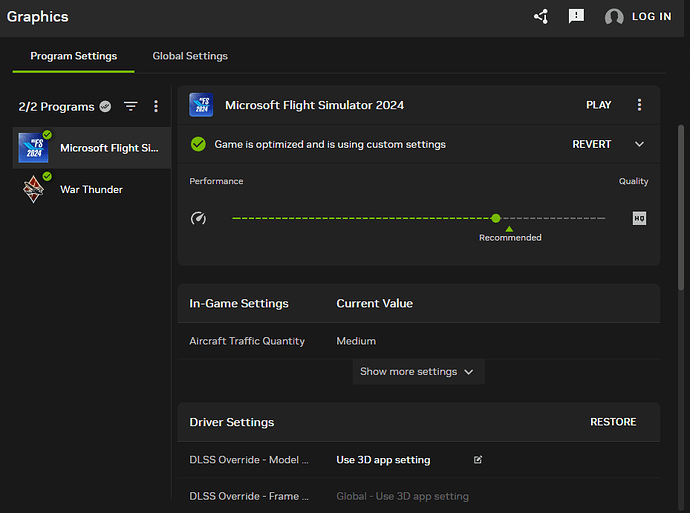This screenshot has width=690, height=513.
Task: Expand the chevron next to REVERT
Action: (x=639, y=144)
